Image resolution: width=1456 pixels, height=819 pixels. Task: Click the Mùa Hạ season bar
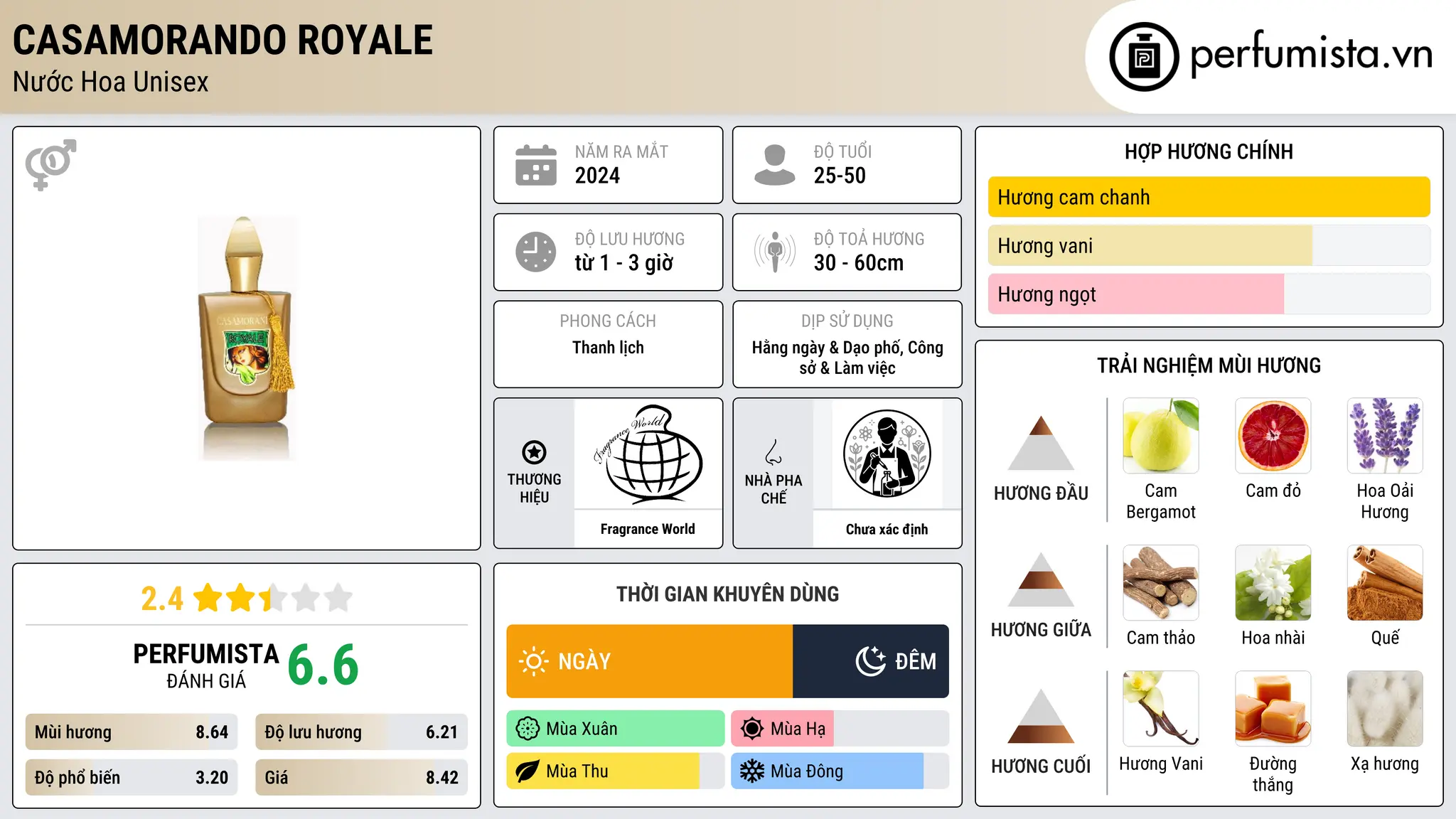coord(840,729)
